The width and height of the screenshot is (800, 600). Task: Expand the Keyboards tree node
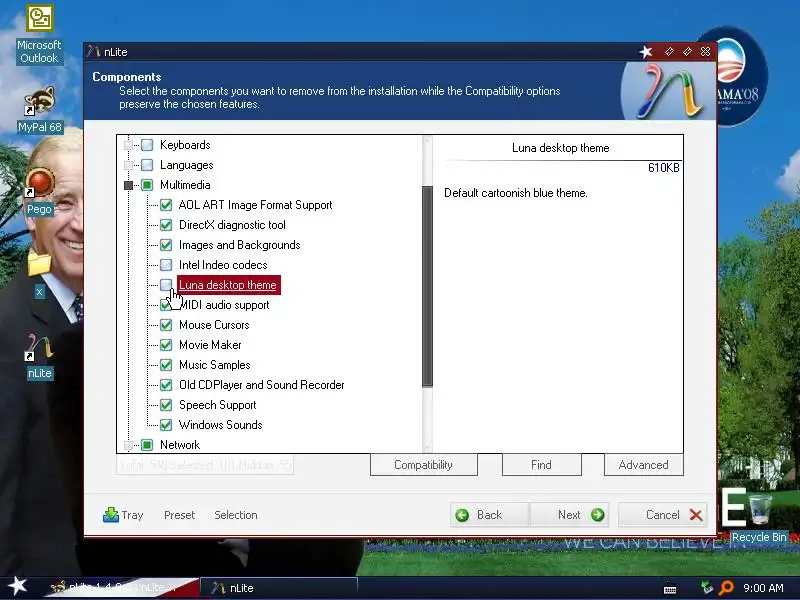(129, 145)
